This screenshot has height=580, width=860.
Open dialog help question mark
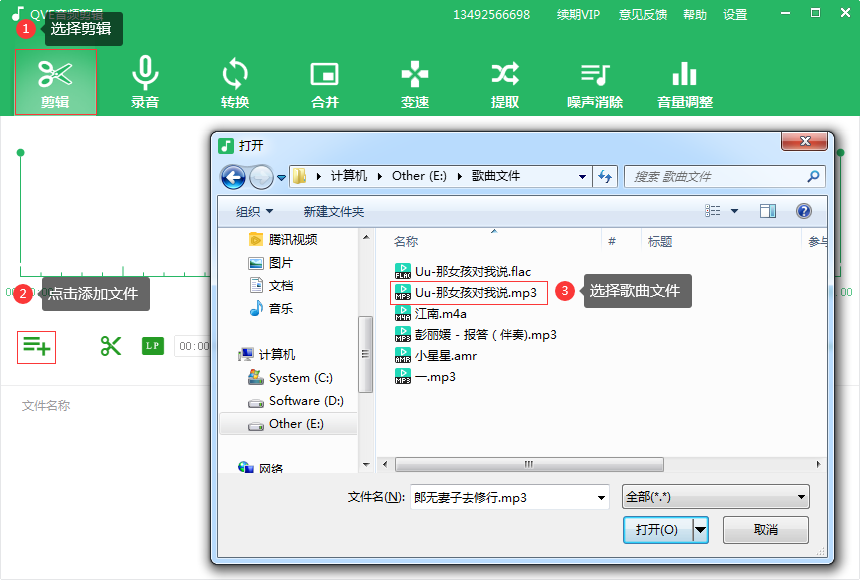[804, 211]
